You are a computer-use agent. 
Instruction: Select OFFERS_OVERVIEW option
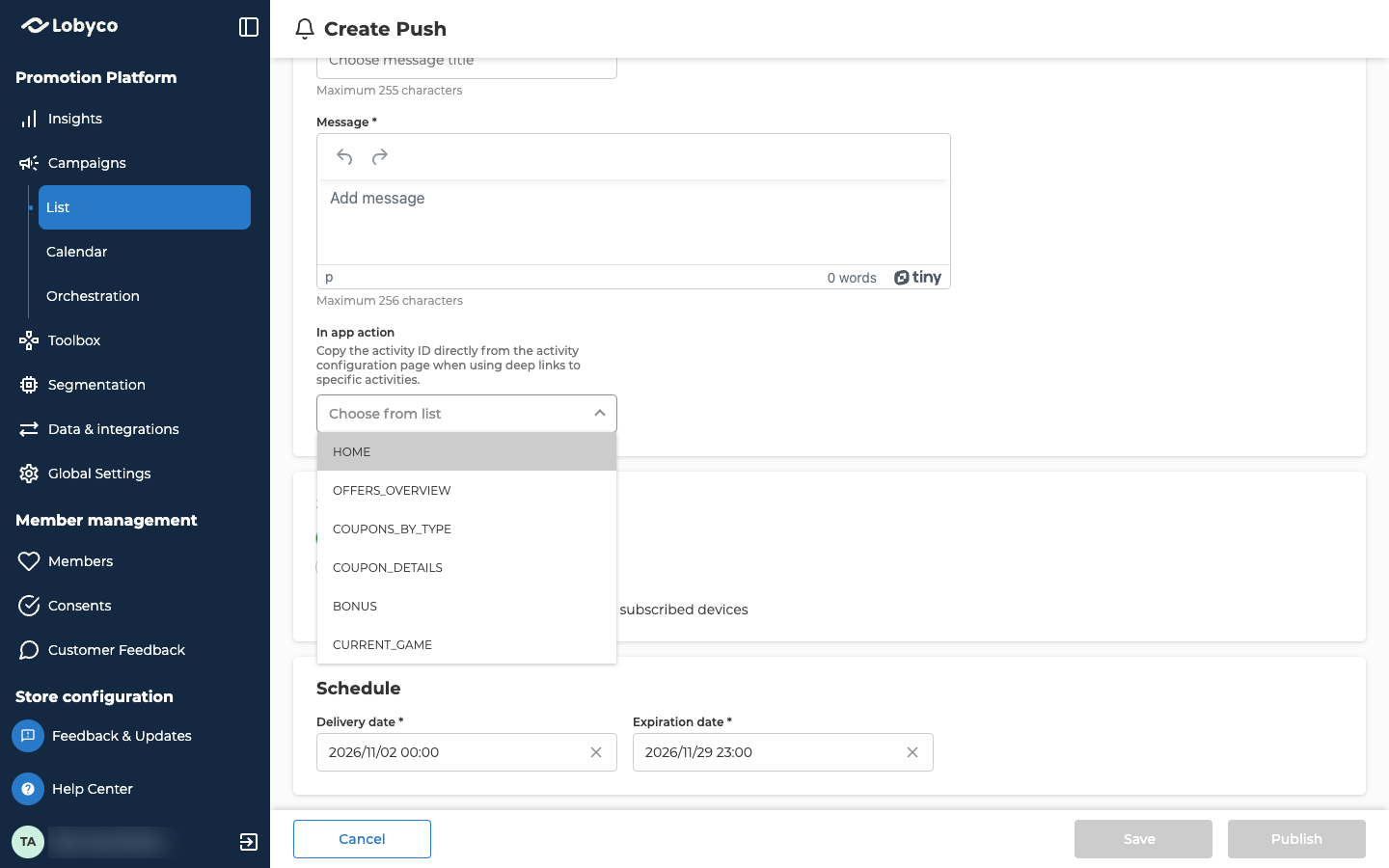(467, 490)
